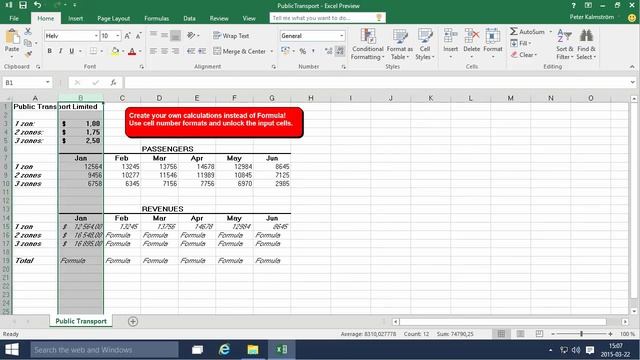Click the decrease indent icon
640x360 pixels.
(191, 51)
